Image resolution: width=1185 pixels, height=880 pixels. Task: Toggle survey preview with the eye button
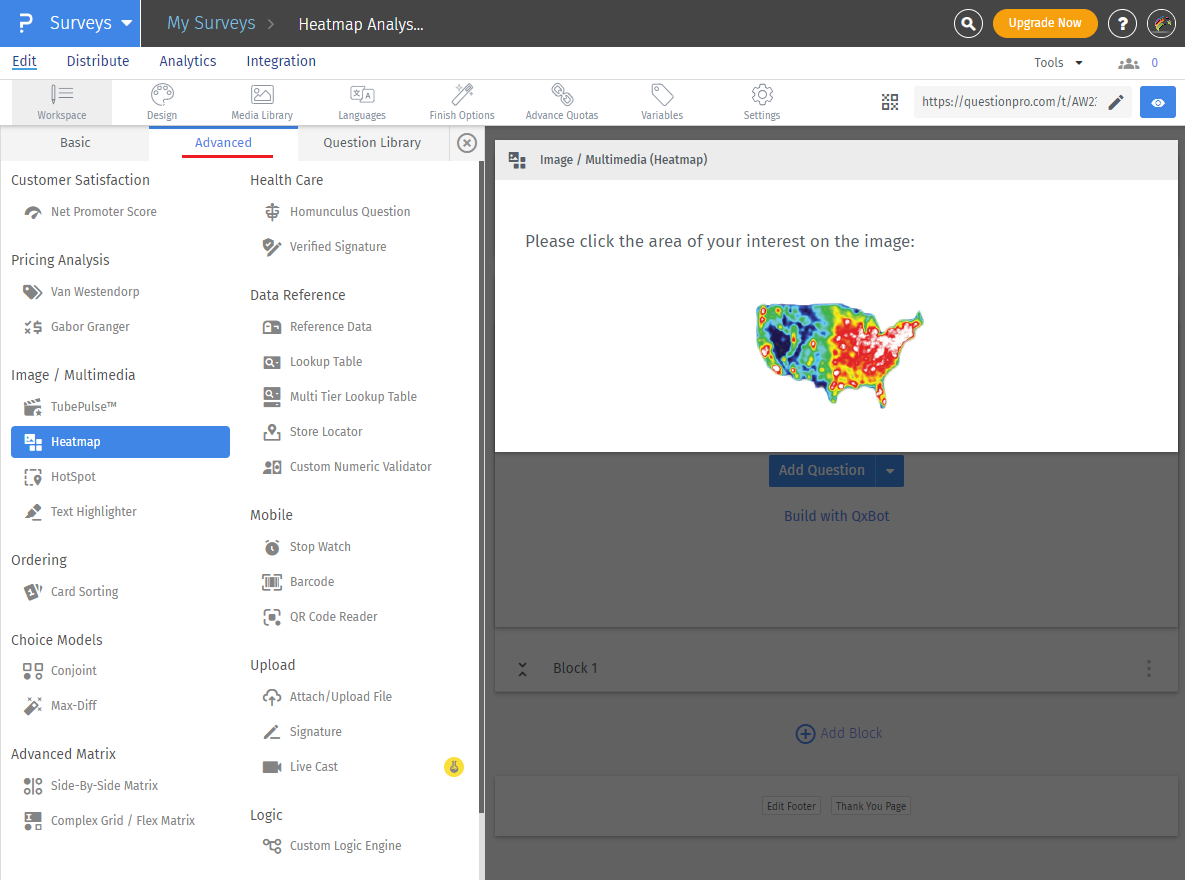point(1157,101)
